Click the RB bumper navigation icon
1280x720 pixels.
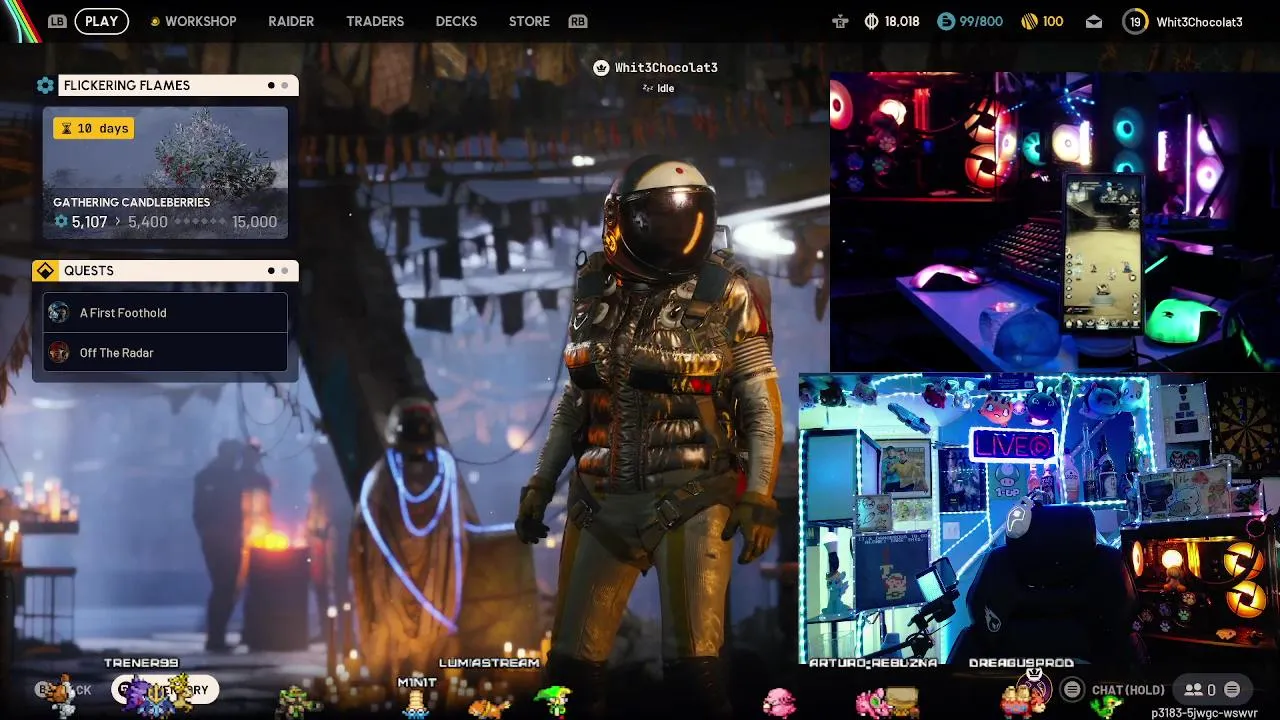[x=577, y=21]
